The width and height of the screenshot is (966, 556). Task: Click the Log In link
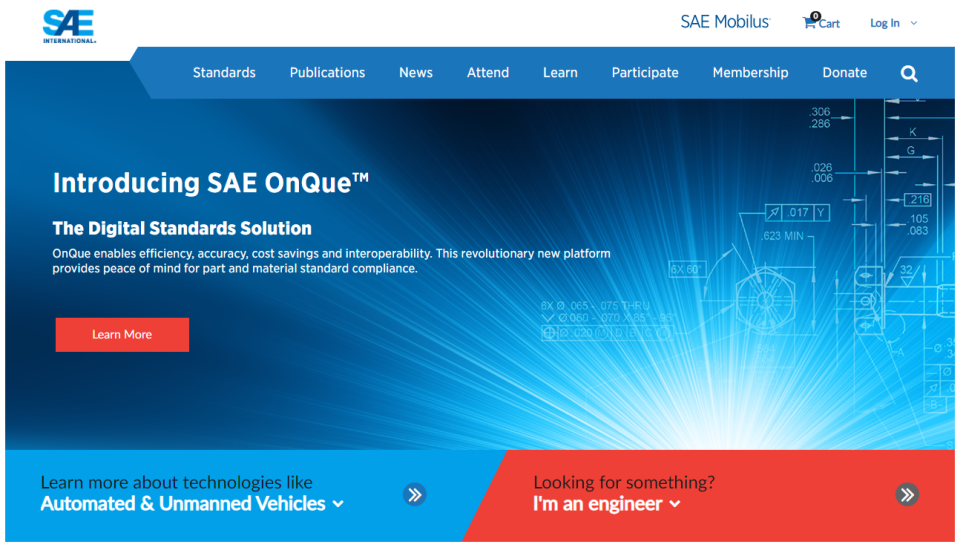pos(885,23)
